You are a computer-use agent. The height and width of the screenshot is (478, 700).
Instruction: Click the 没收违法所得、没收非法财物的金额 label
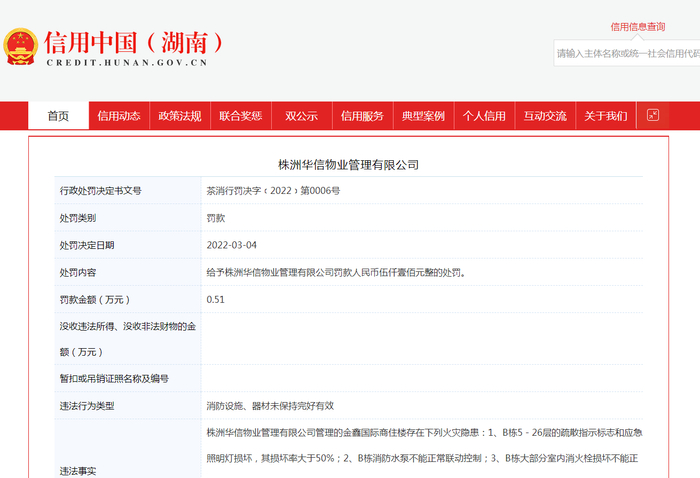tap(128, 339)
